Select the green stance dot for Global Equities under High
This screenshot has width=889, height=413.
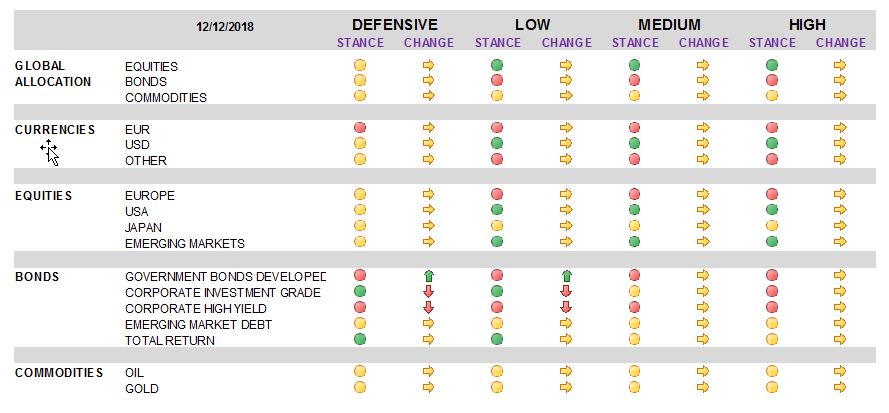tap(772, 65)
